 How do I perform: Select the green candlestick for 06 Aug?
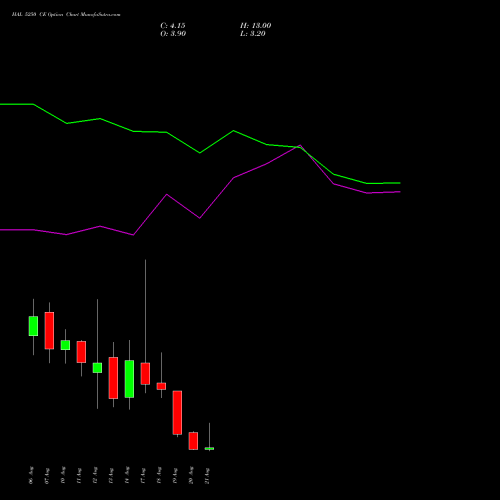33,326
